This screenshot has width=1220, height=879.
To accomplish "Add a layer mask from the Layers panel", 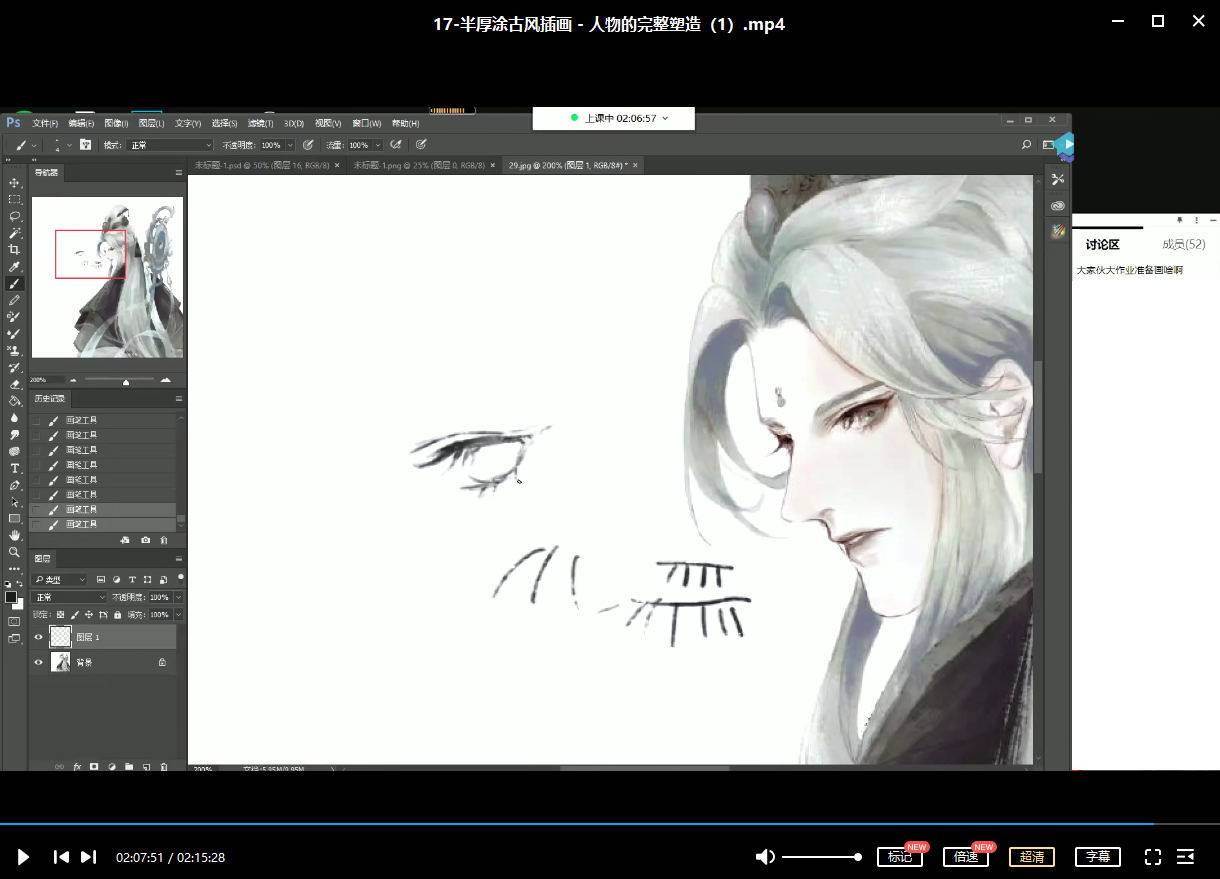I will [94, 766].
